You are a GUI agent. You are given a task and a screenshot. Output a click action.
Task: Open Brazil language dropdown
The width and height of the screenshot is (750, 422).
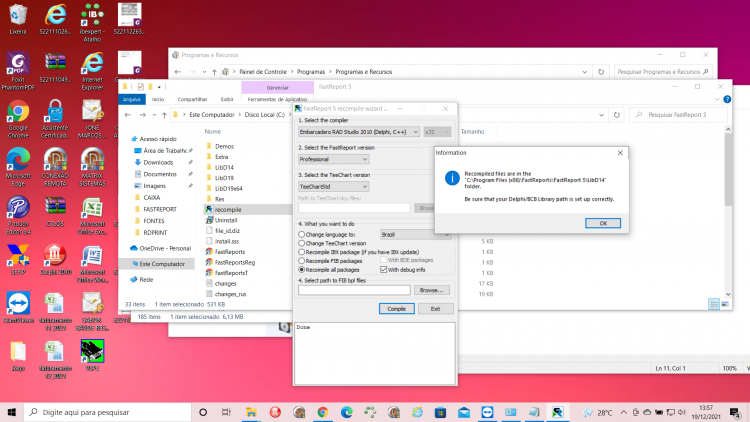click(415, 234)
